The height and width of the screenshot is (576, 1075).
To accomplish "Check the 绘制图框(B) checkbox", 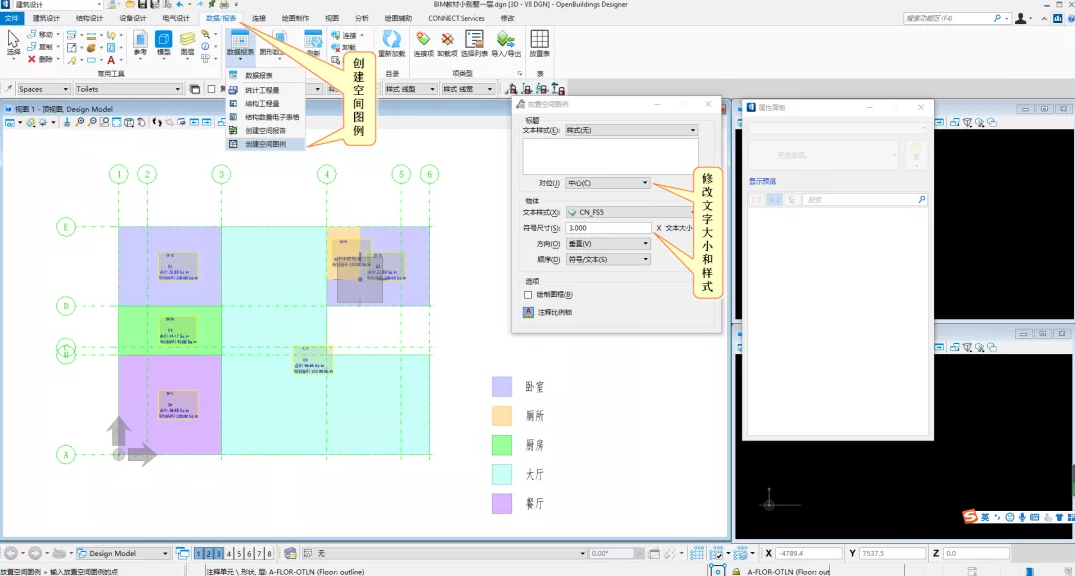I will (528, 295).
